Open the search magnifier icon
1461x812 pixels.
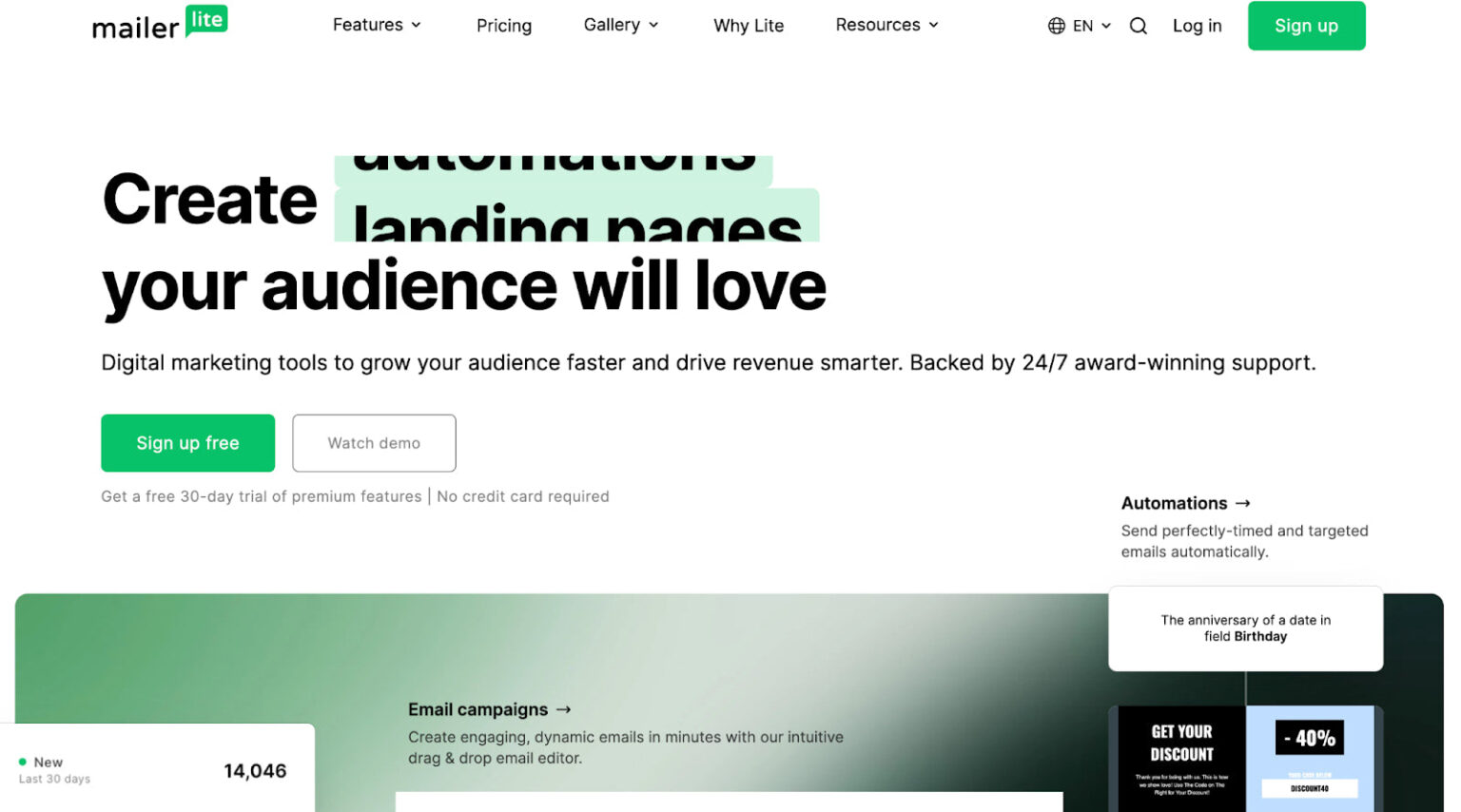(1138, 26)
